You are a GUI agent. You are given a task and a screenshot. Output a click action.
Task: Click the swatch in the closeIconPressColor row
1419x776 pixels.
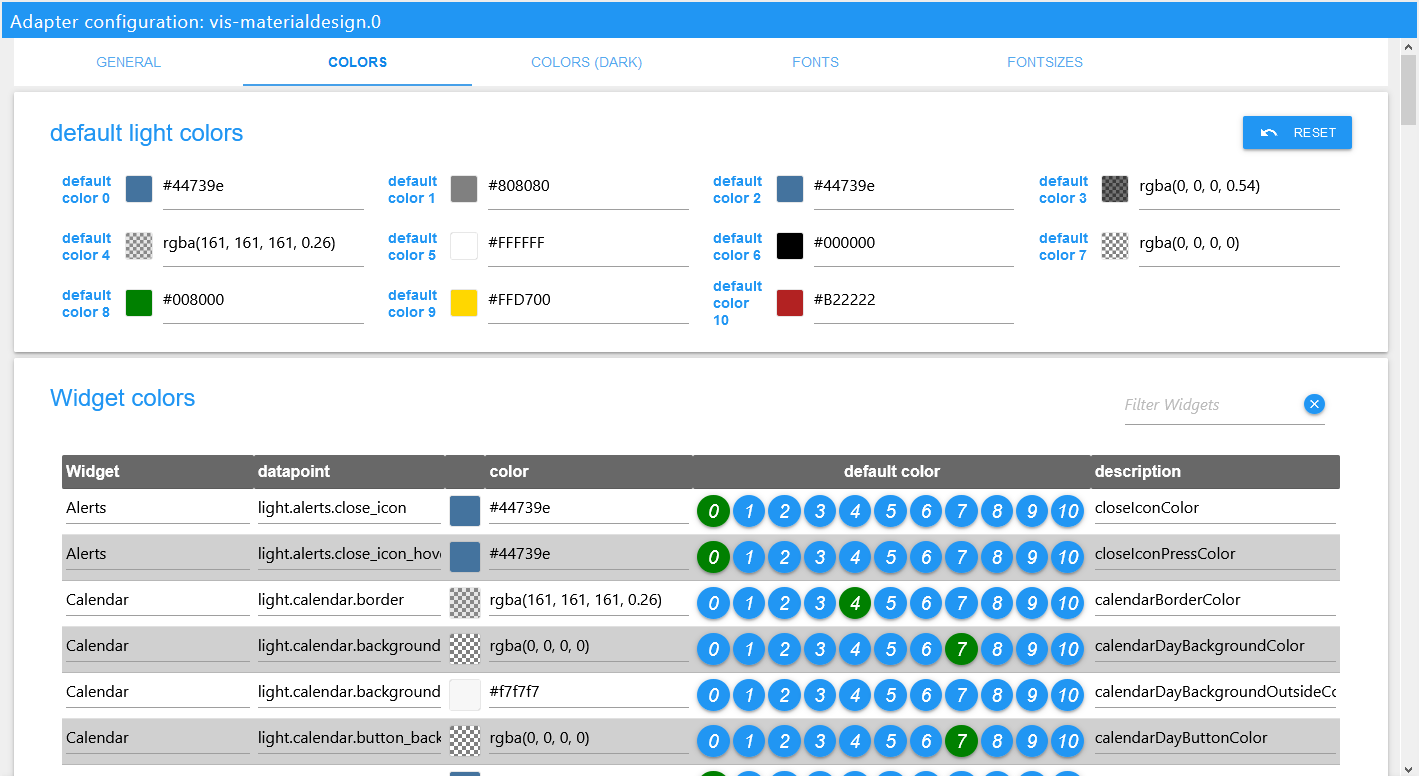tap(465, 557)
